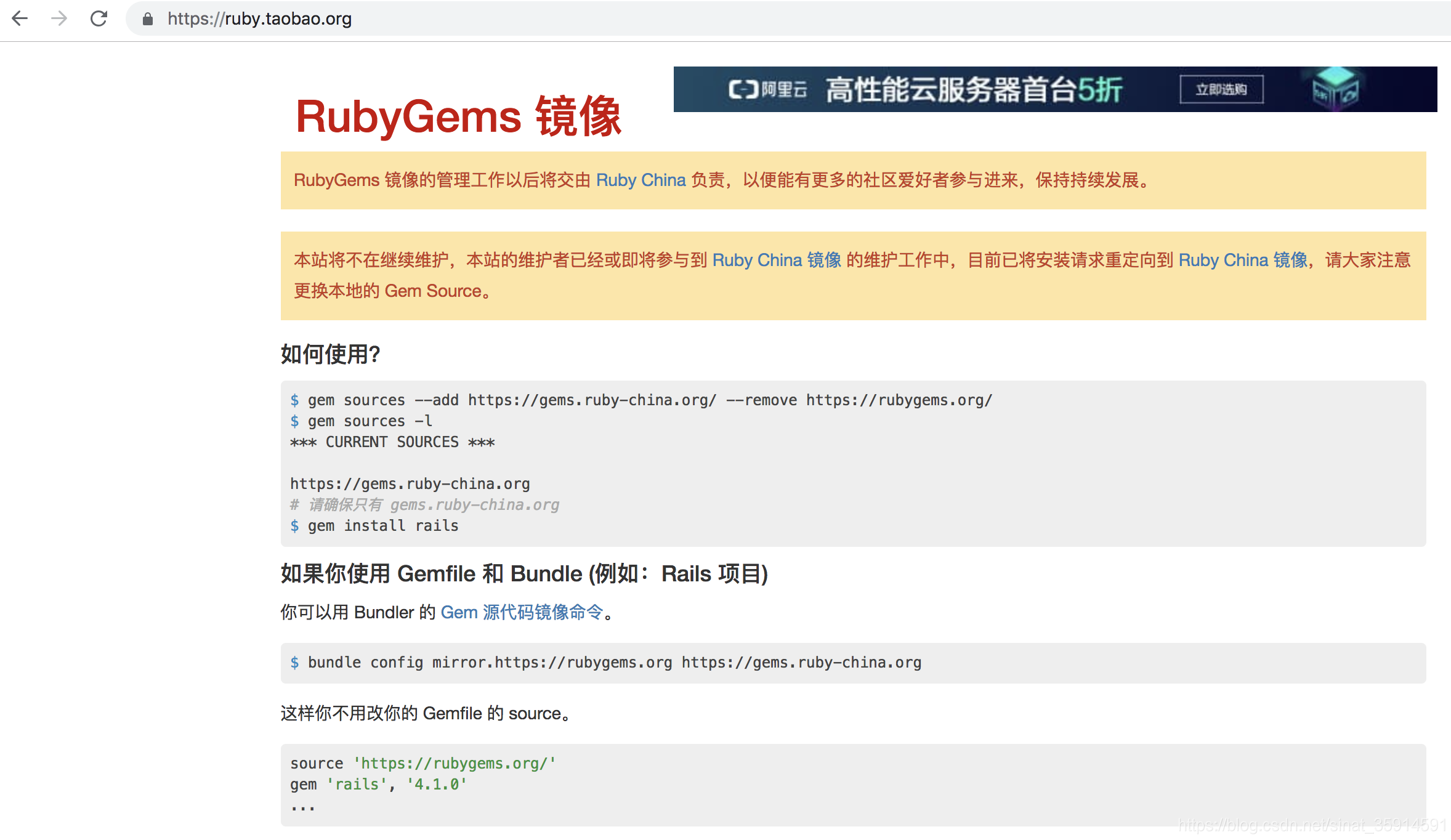
Task: Click the Gemfile 和 Bundle section heading
Action: tap(524, 574)
